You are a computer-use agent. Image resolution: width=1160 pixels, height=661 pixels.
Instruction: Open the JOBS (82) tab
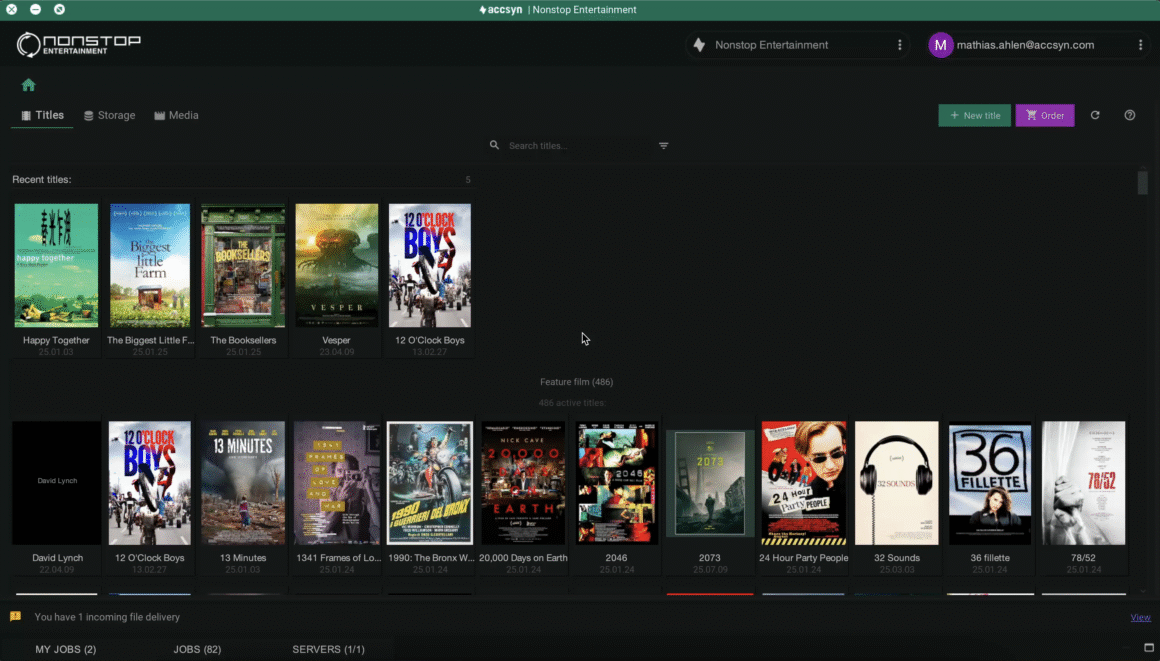point(197,649)
